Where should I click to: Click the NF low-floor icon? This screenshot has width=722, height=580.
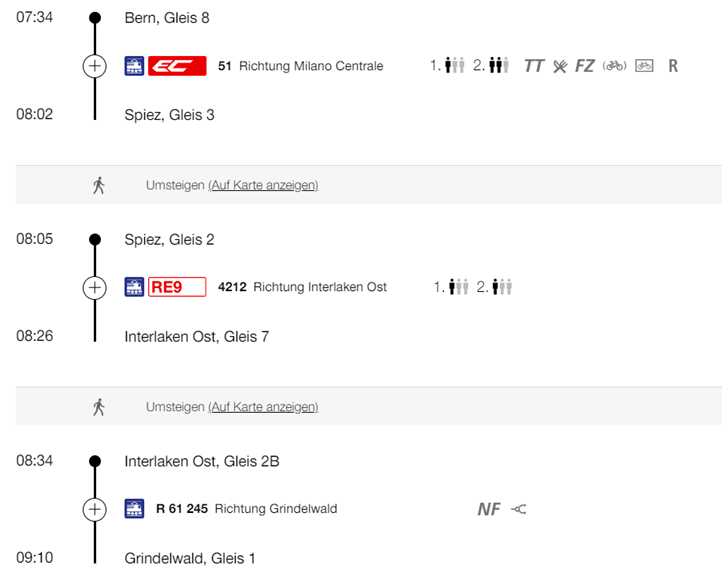tap(489, 509)
